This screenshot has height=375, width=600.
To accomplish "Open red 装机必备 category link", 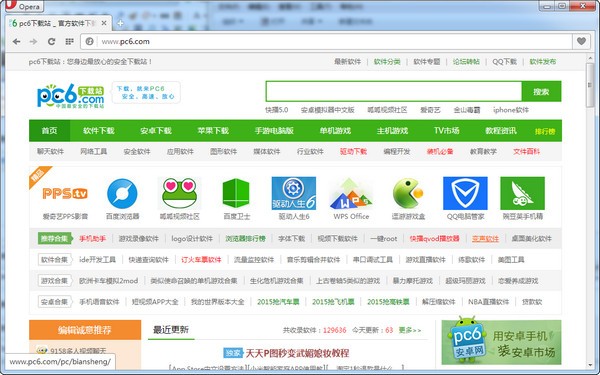I will [440, 152].
